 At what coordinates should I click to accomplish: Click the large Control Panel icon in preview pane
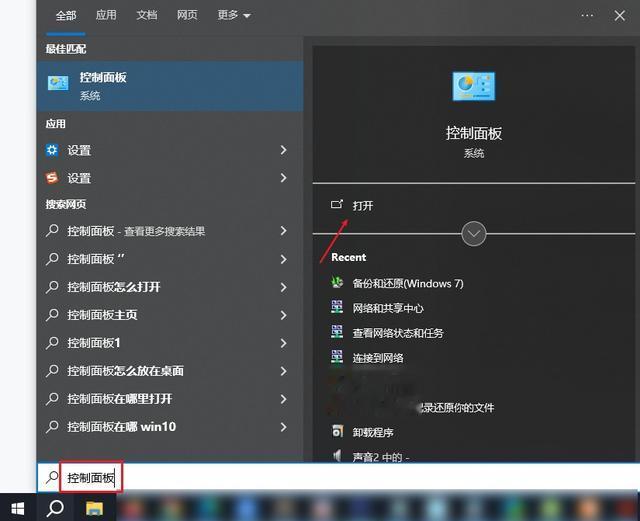(473, 86)
